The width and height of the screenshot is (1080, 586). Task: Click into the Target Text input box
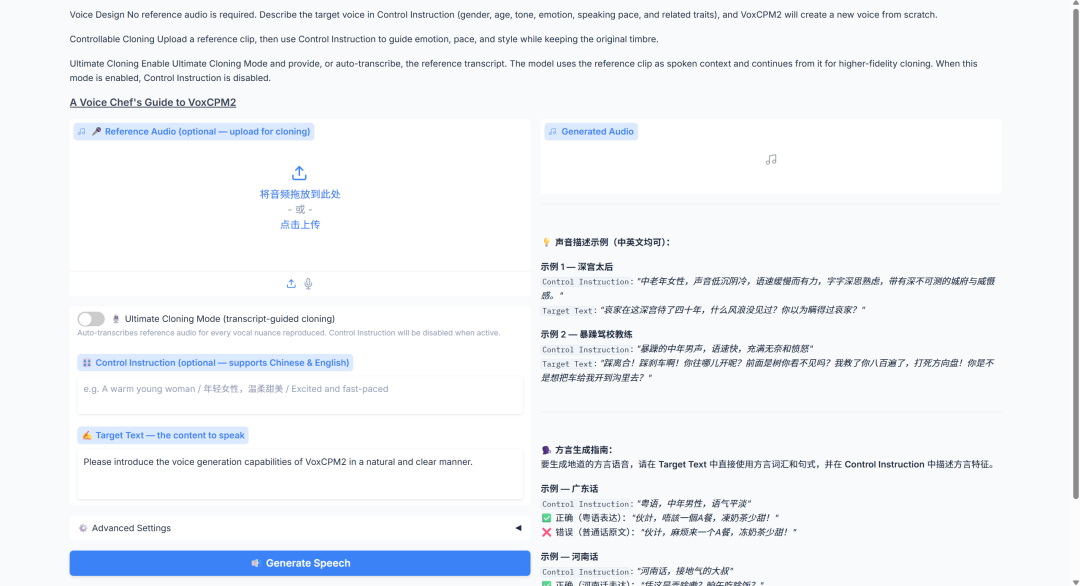click(300, 475)
